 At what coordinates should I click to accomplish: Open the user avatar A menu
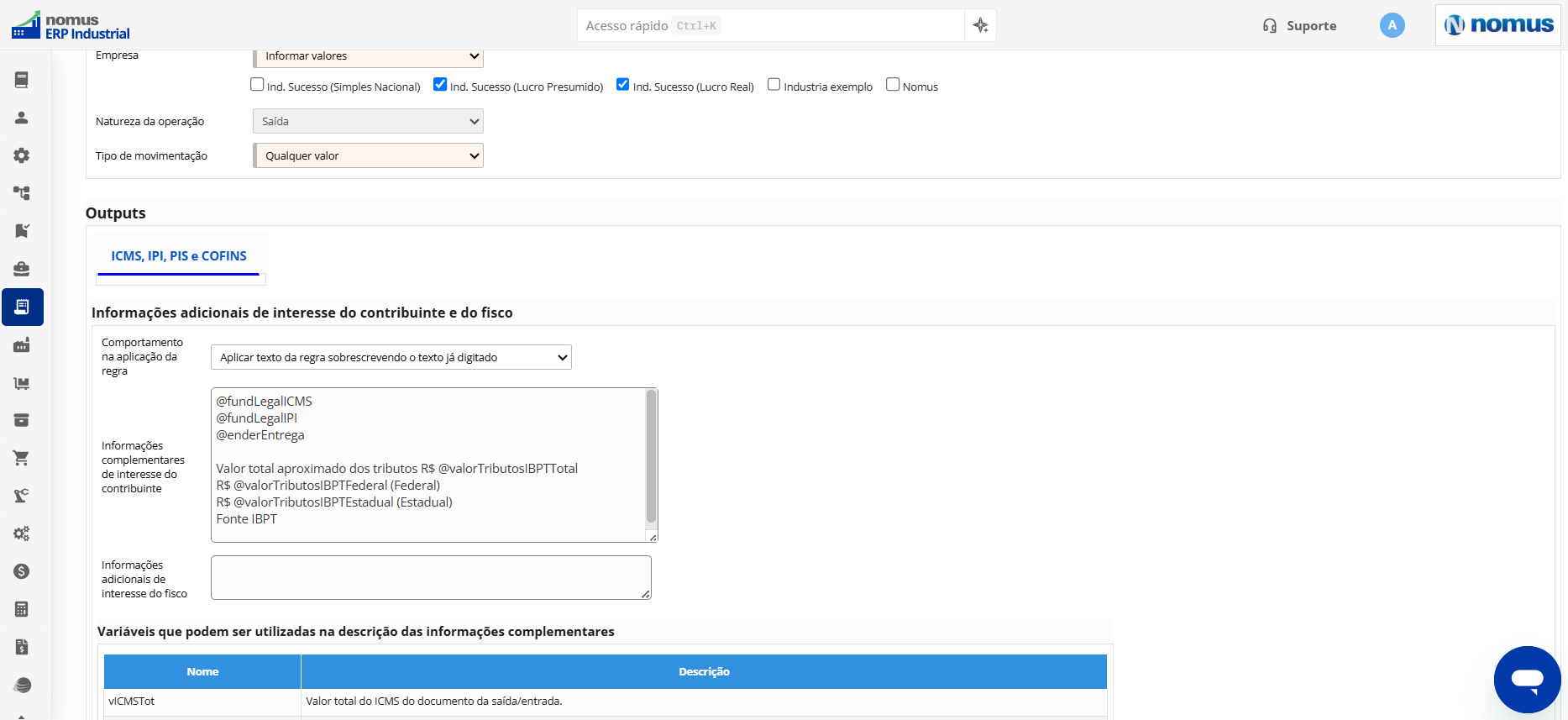click(1392, 25)
